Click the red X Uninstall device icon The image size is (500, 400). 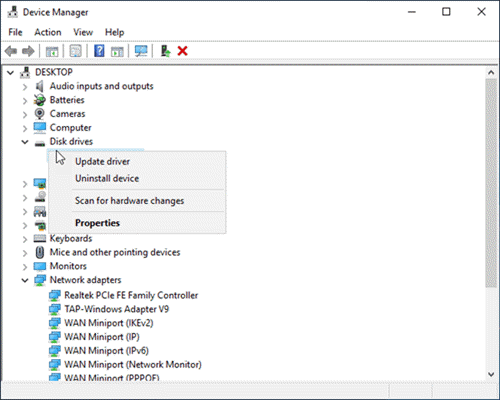tap(183, 51)
